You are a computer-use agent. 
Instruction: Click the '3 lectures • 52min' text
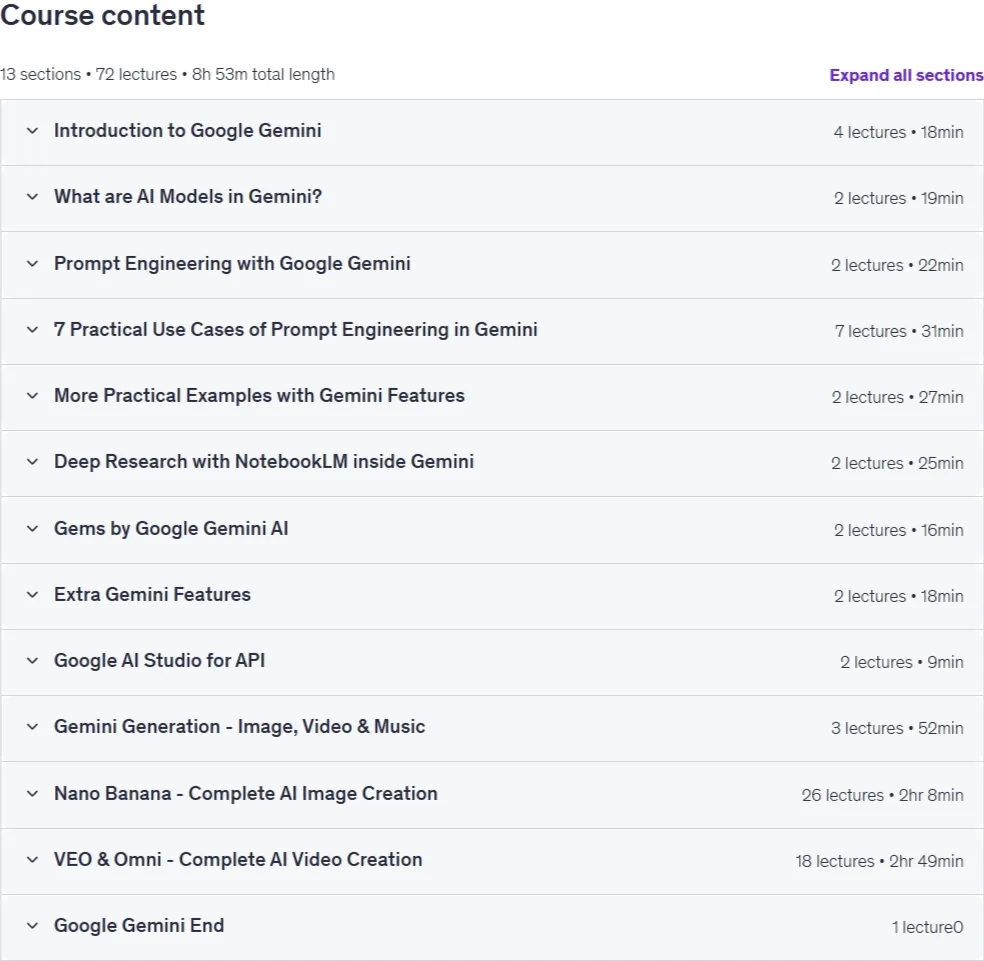pyautogui.click(x=897, y=728)
